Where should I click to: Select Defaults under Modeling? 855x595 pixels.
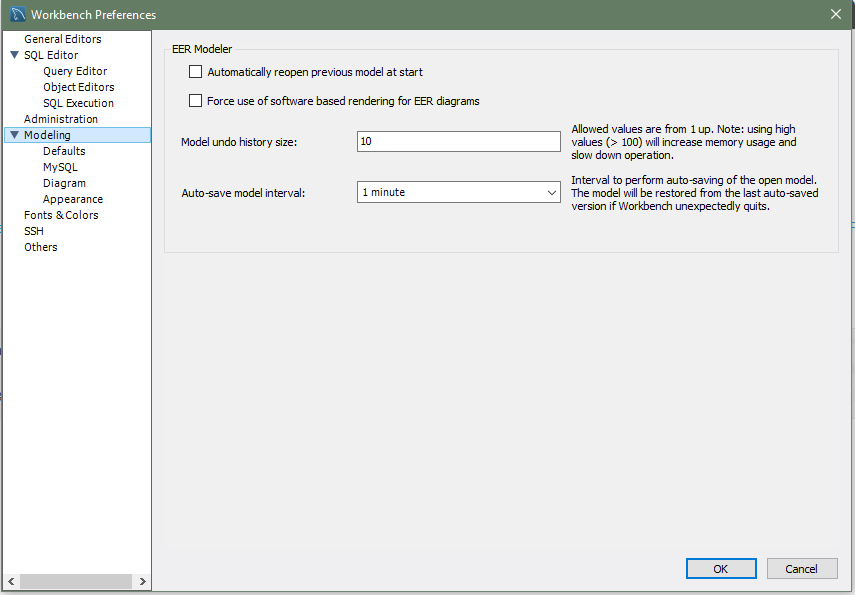click(64, 151)
